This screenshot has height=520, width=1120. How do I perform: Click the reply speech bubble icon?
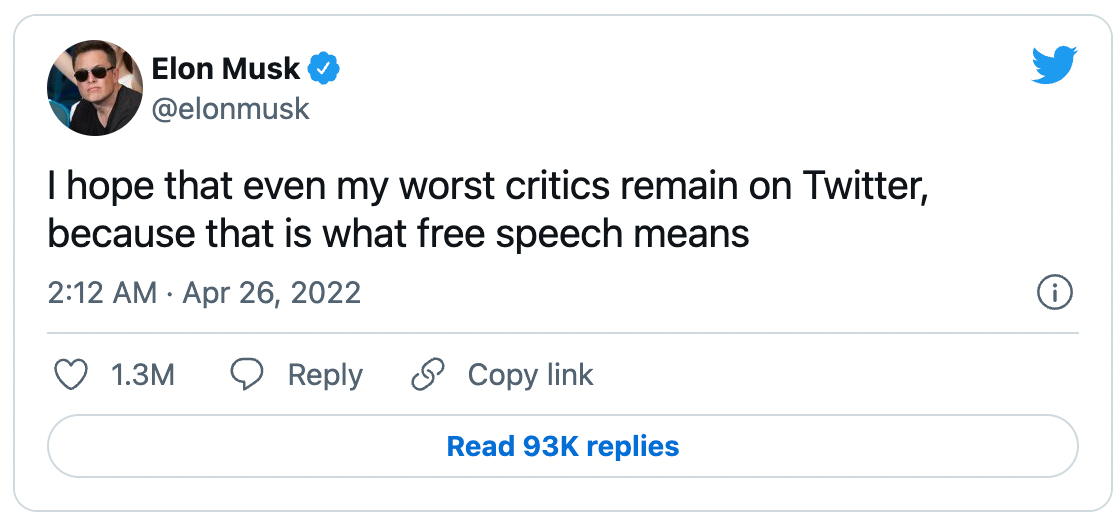click(246, 375)
